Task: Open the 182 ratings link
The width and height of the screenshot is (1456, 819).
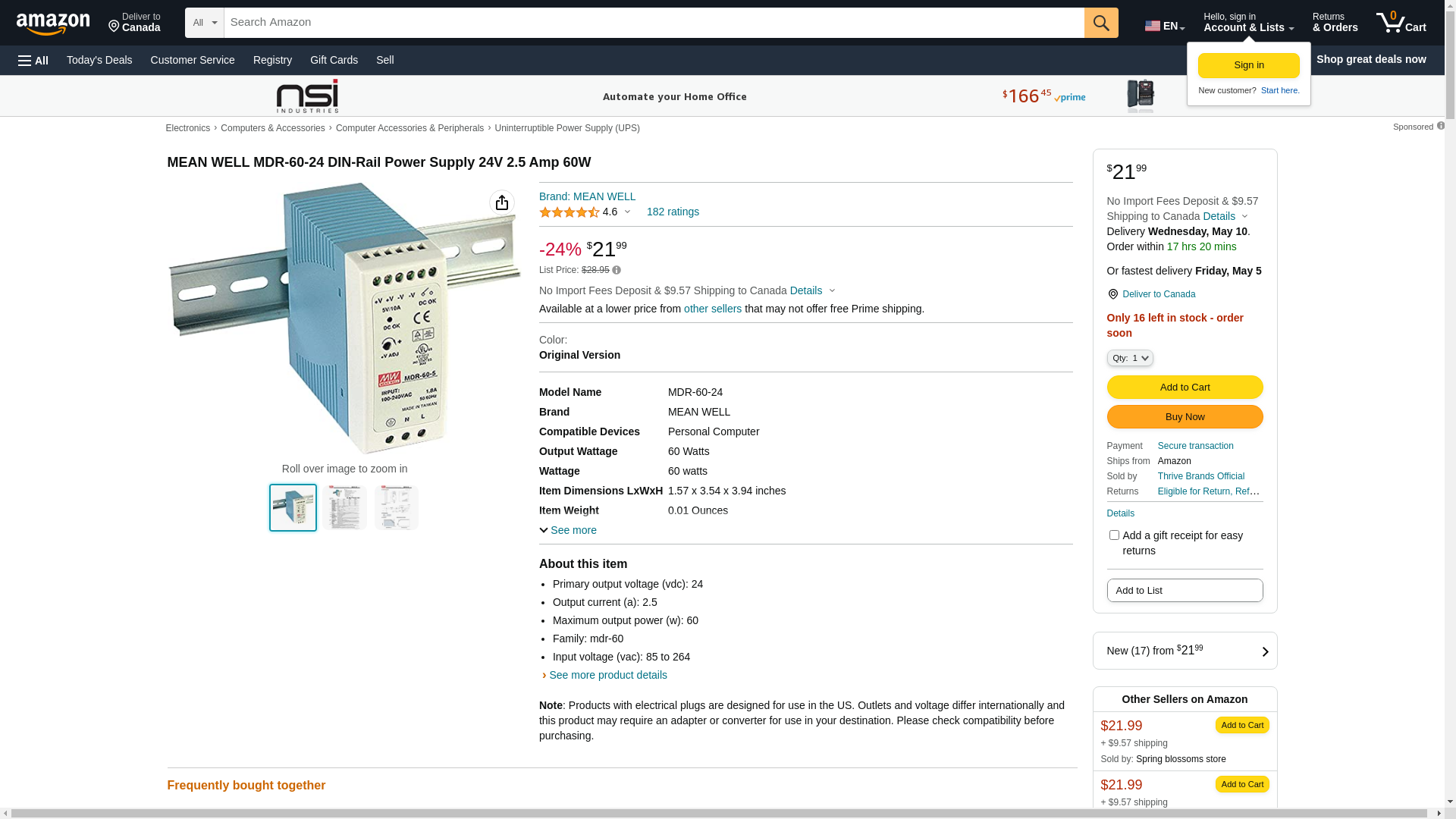Action: coord(673,212)
